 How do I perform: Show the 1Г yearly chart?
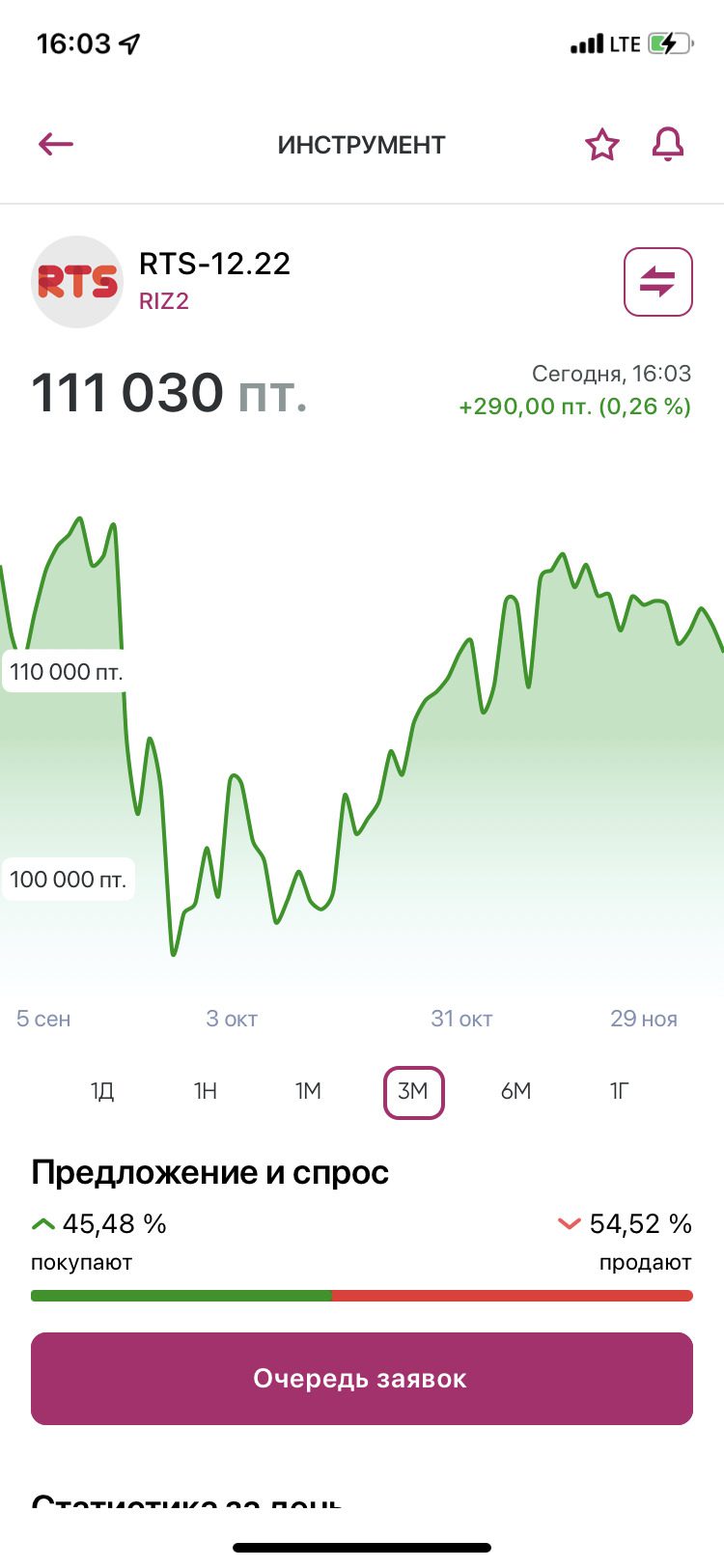tap(620, 1092)
